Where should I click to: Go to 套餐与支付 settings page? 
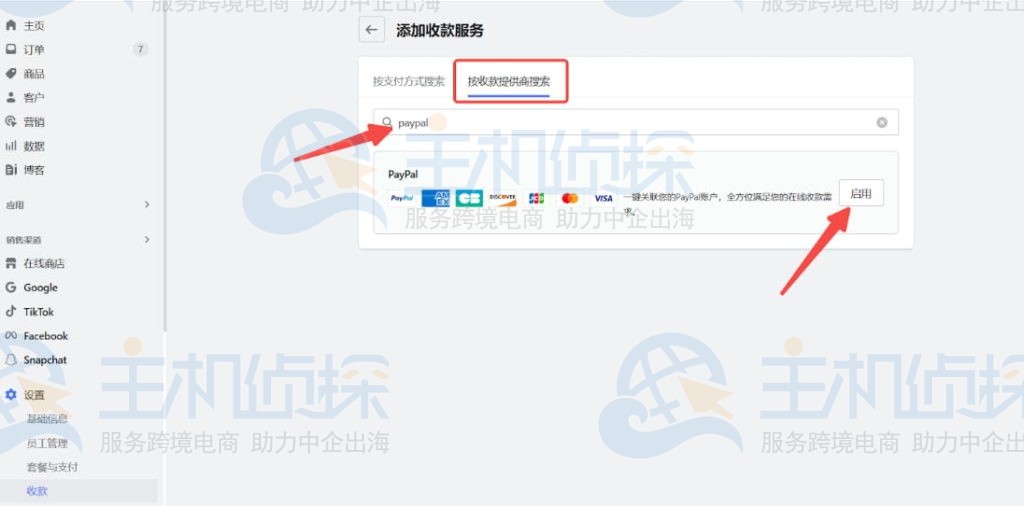52,467
